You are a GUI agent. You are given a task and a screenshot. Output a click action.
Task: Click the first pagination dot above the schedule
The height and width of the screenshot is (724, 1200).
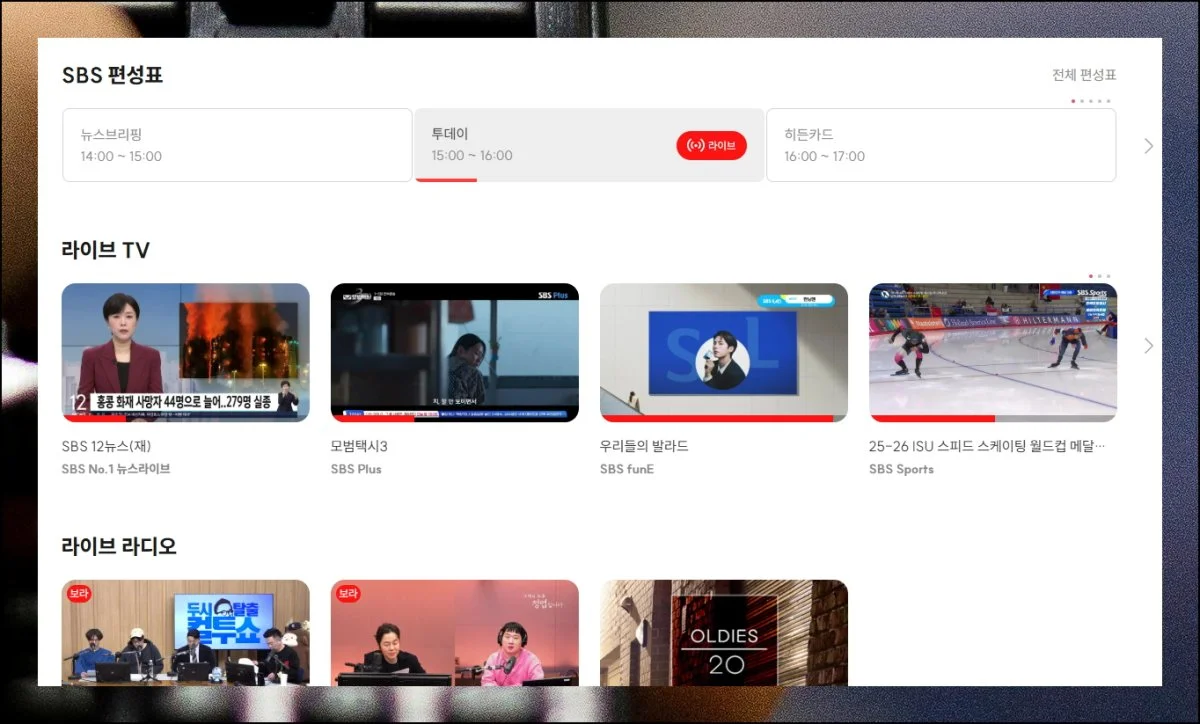pos(1073,101)
